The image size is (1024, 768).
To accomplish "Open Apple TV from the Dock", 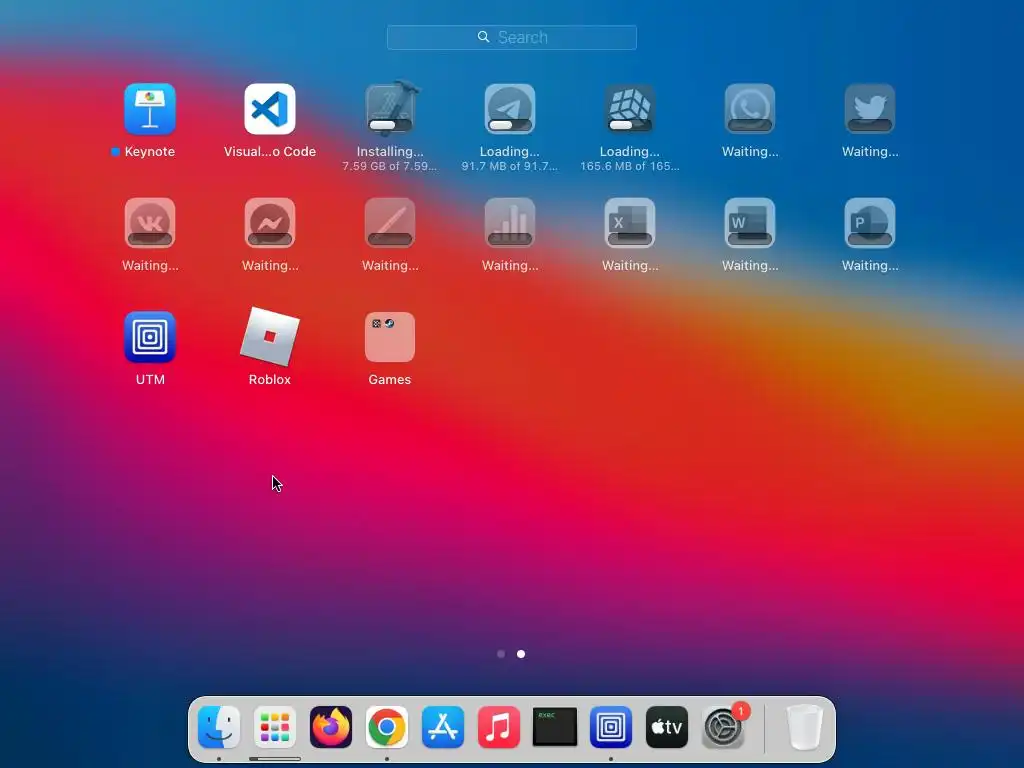I will (x=667, y=727).
